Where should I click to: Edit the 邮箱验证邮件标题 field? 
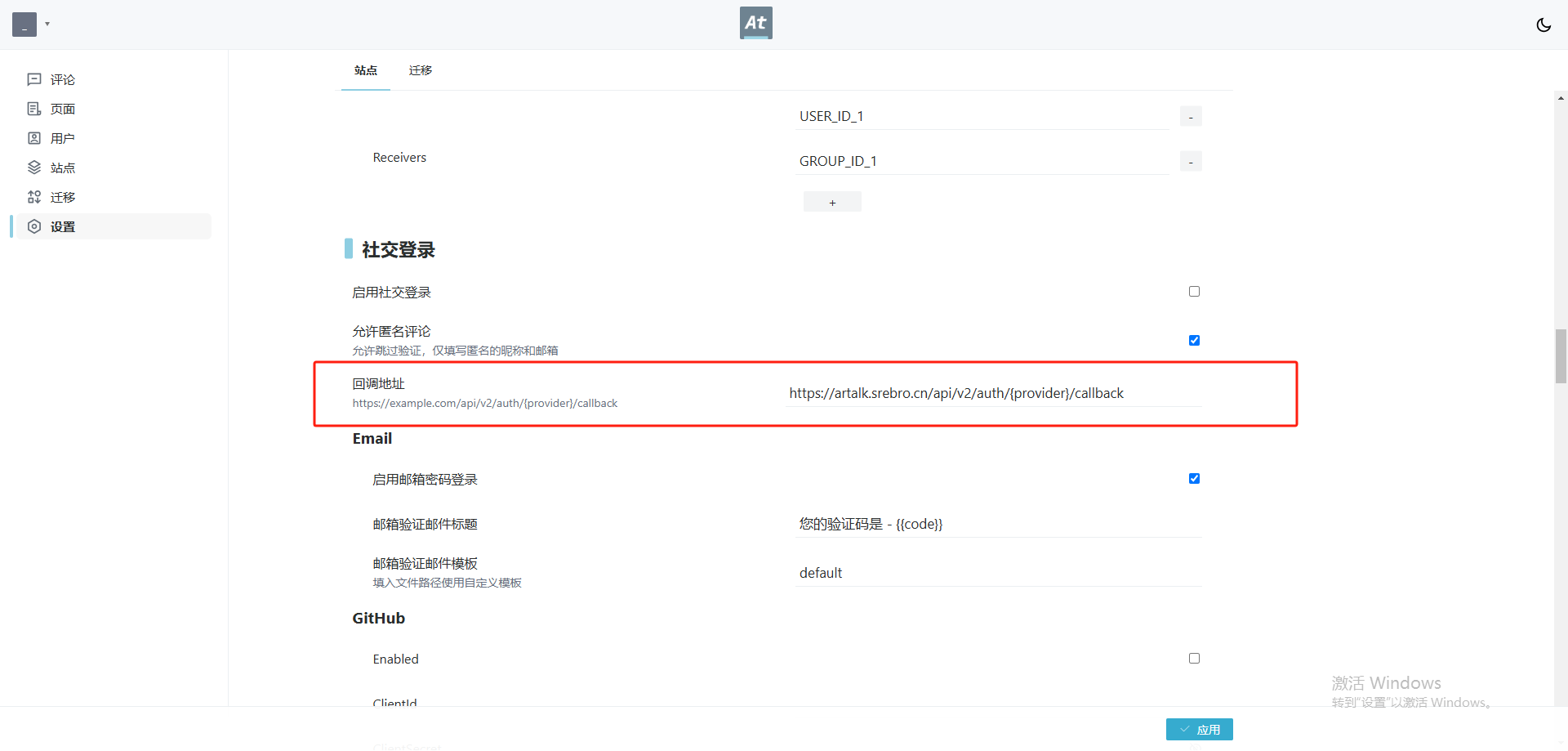pyautogui.click(x=998, y=524)
